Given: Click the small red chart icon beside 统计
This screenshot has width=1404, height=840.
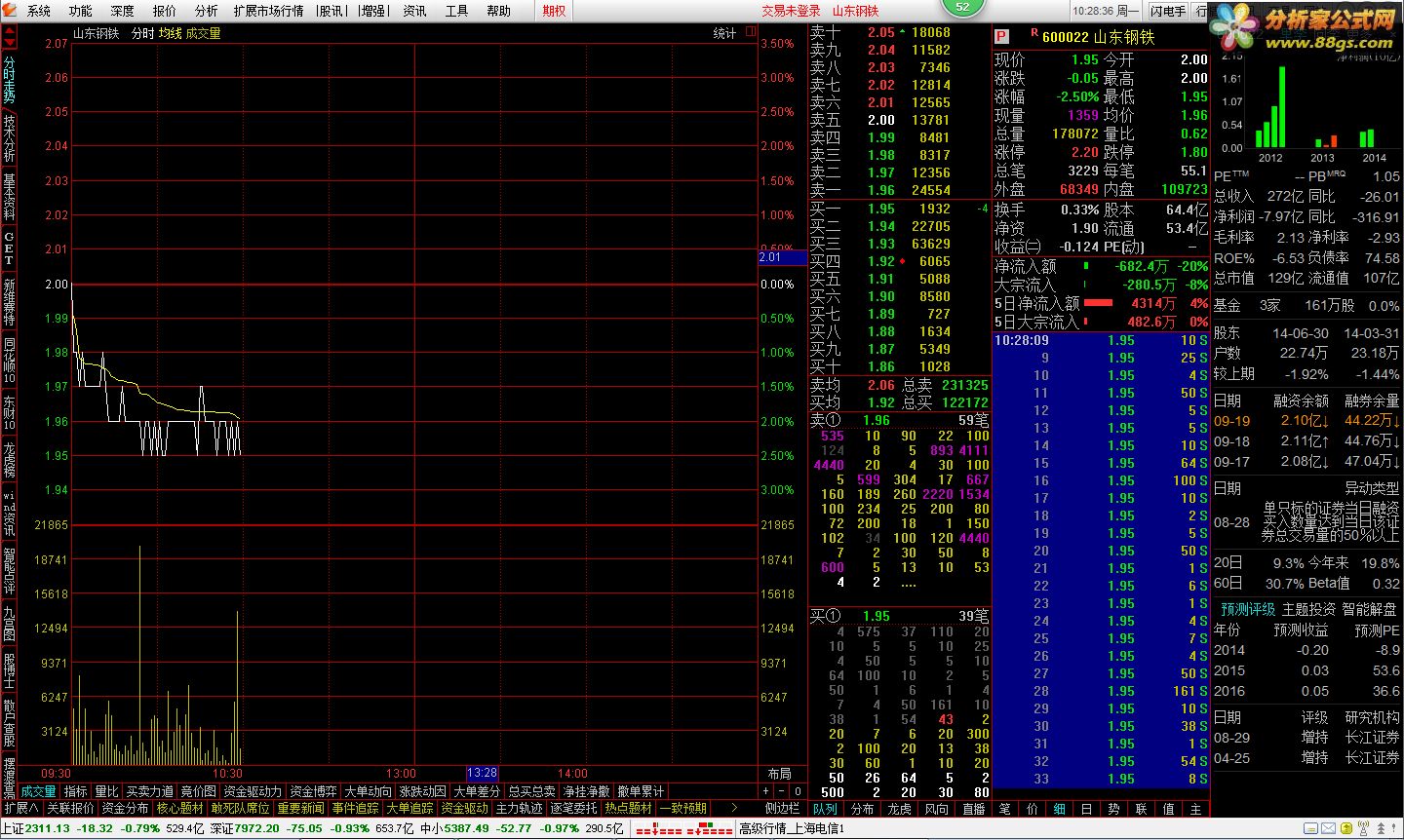Looking at the screenshot, I should [x=751, y=32].
